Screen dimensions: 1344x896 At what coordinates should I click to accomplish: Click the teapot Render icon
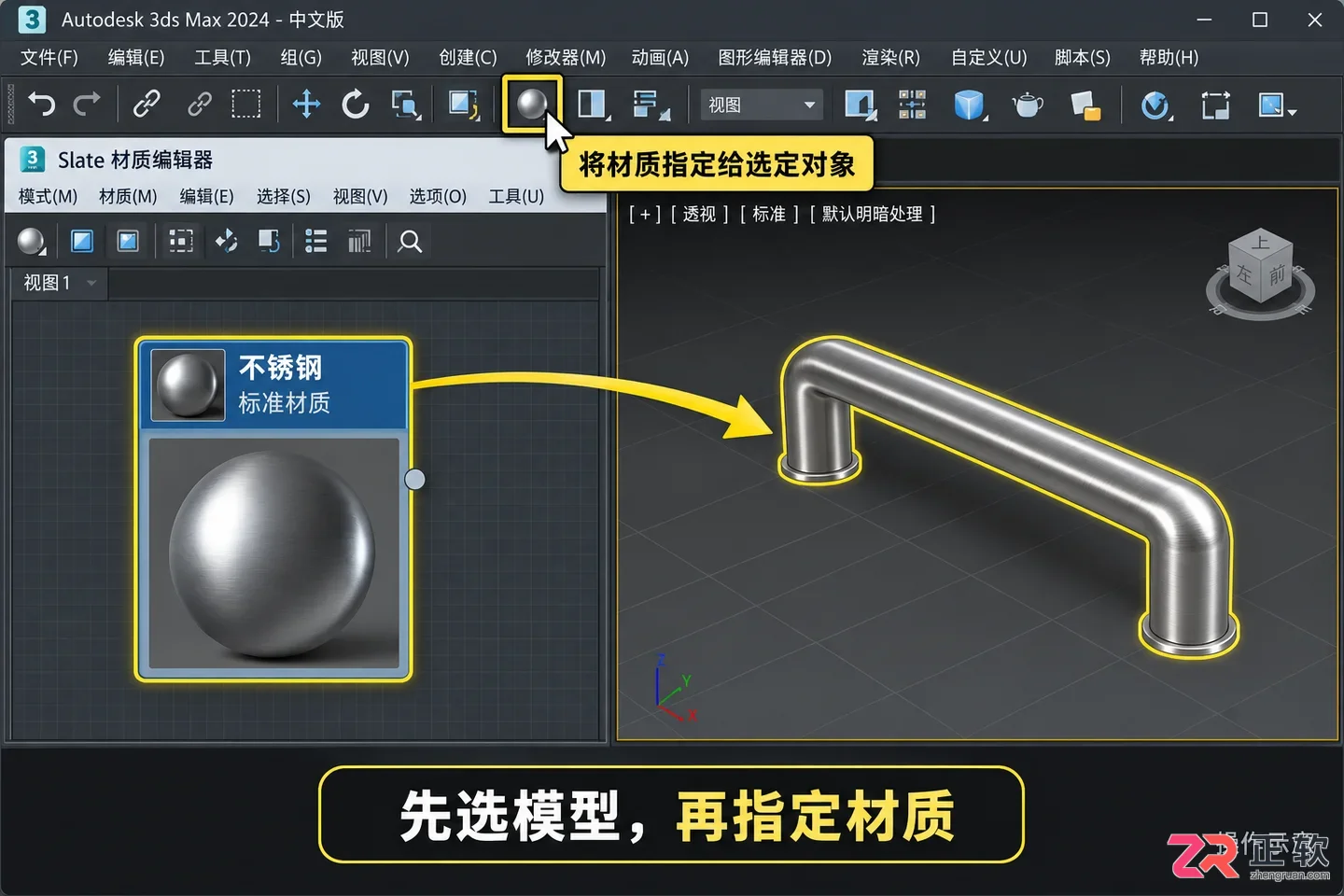(x=1027, y=105)
